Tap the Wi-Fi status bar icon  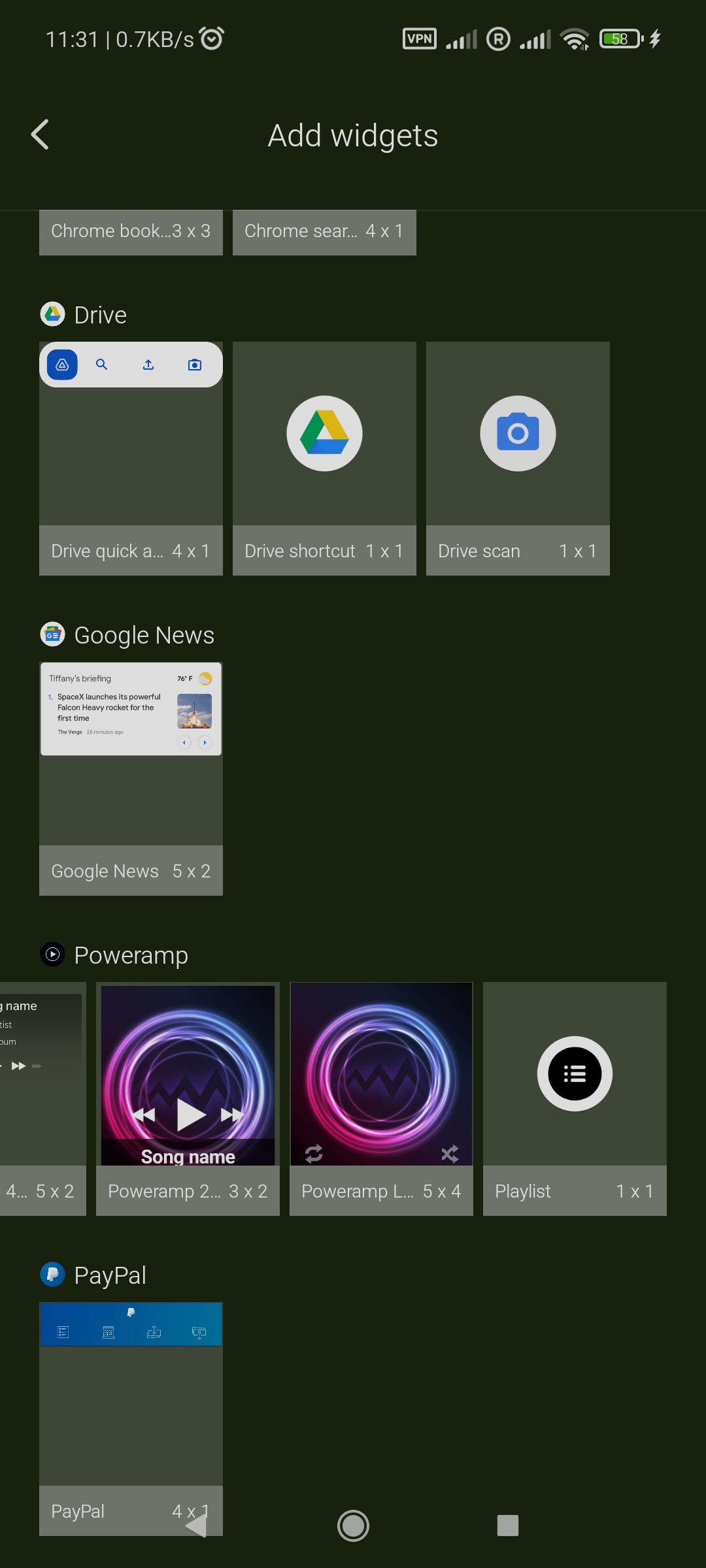coord(575,39)
